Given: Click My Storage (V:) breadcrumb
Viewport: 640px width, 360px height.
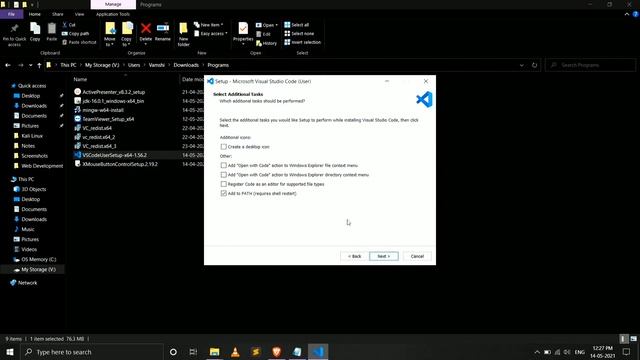Looking at the screenshot, I should coord(102,65).
